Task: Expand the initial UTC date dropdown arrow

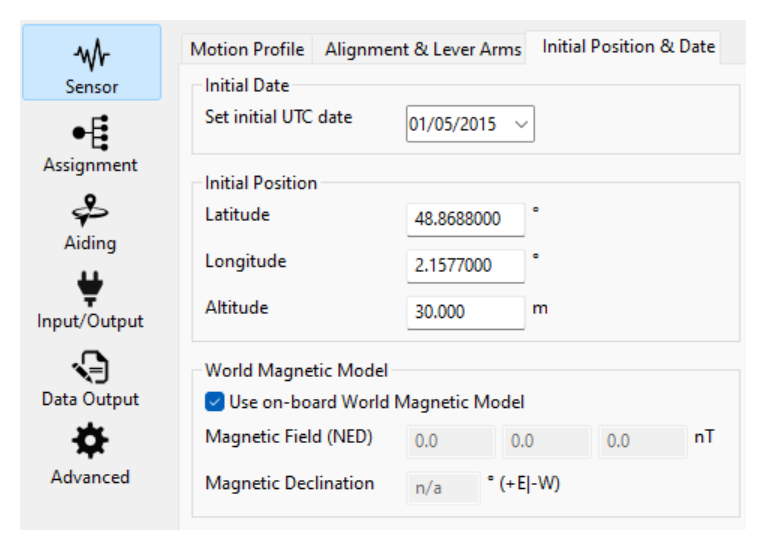Action: (x=521, y=124)
